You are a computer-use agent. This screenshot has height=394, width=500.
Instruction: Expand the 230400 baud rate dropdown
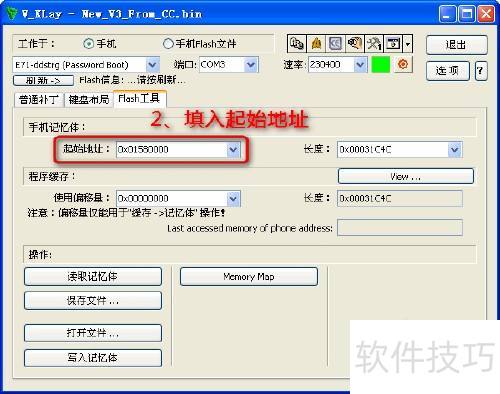point(360,65)
